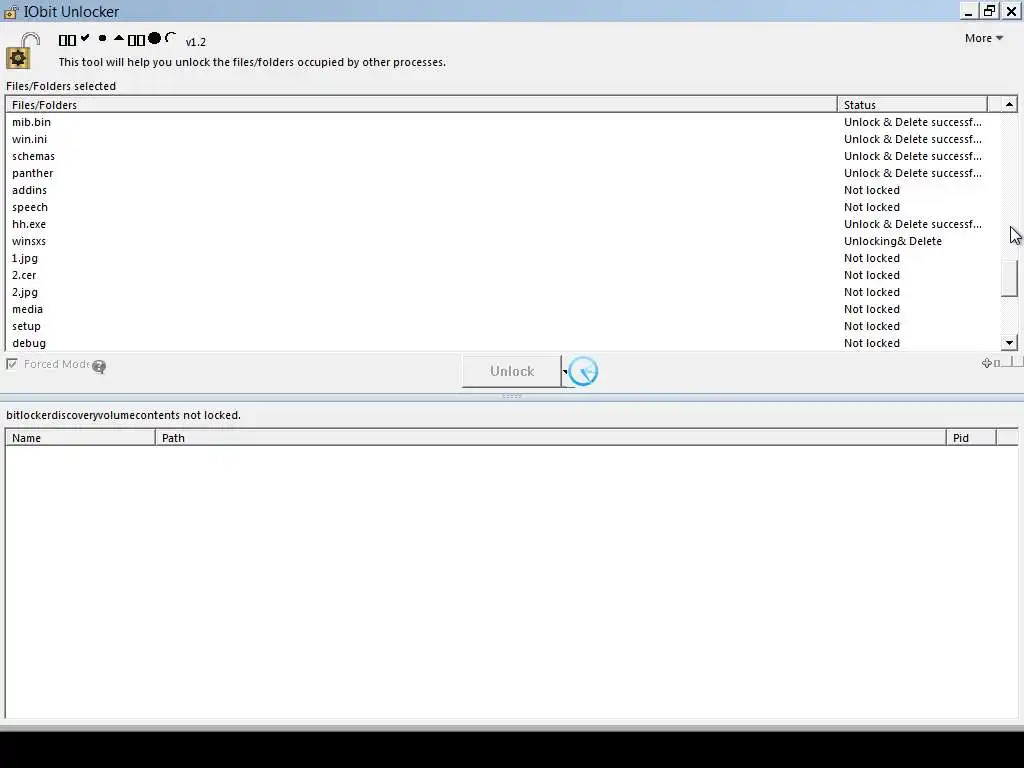This screenshot has height=768, width=1024.
Task: Click the v1.2 version label
Action: pos(195,42)
